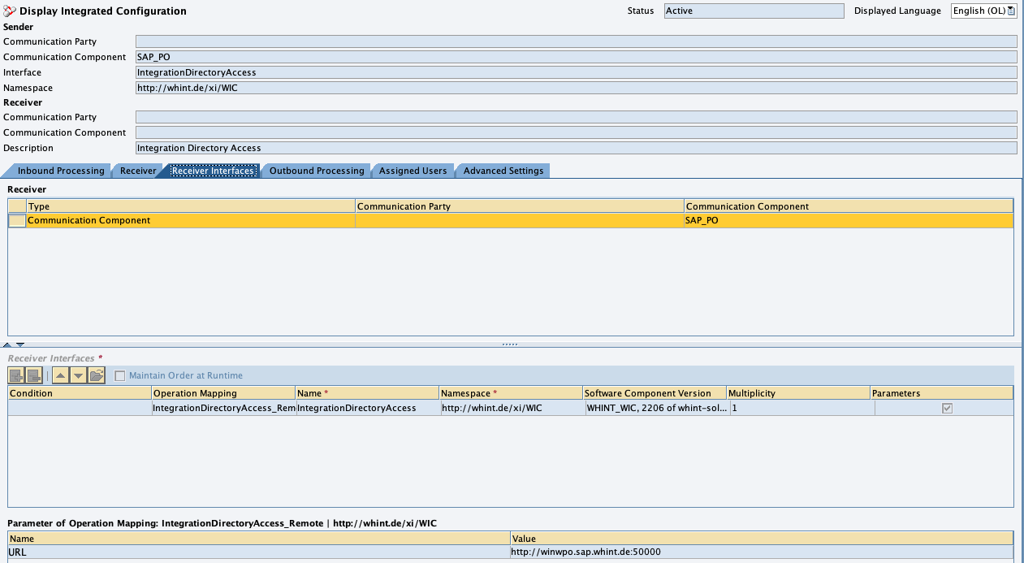
Task: Click the Description field Integration Directory Access
Action: 576,148
